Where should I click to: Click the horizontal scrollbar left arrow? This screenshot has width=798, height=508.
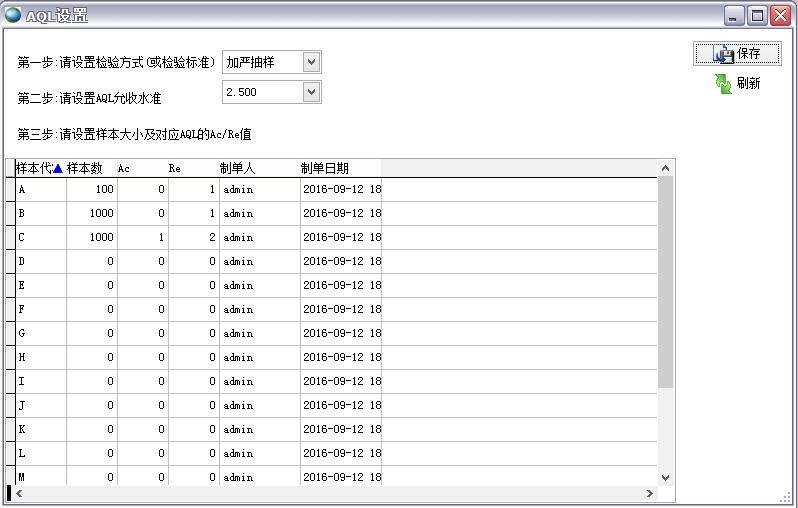(x=18, y=493)
